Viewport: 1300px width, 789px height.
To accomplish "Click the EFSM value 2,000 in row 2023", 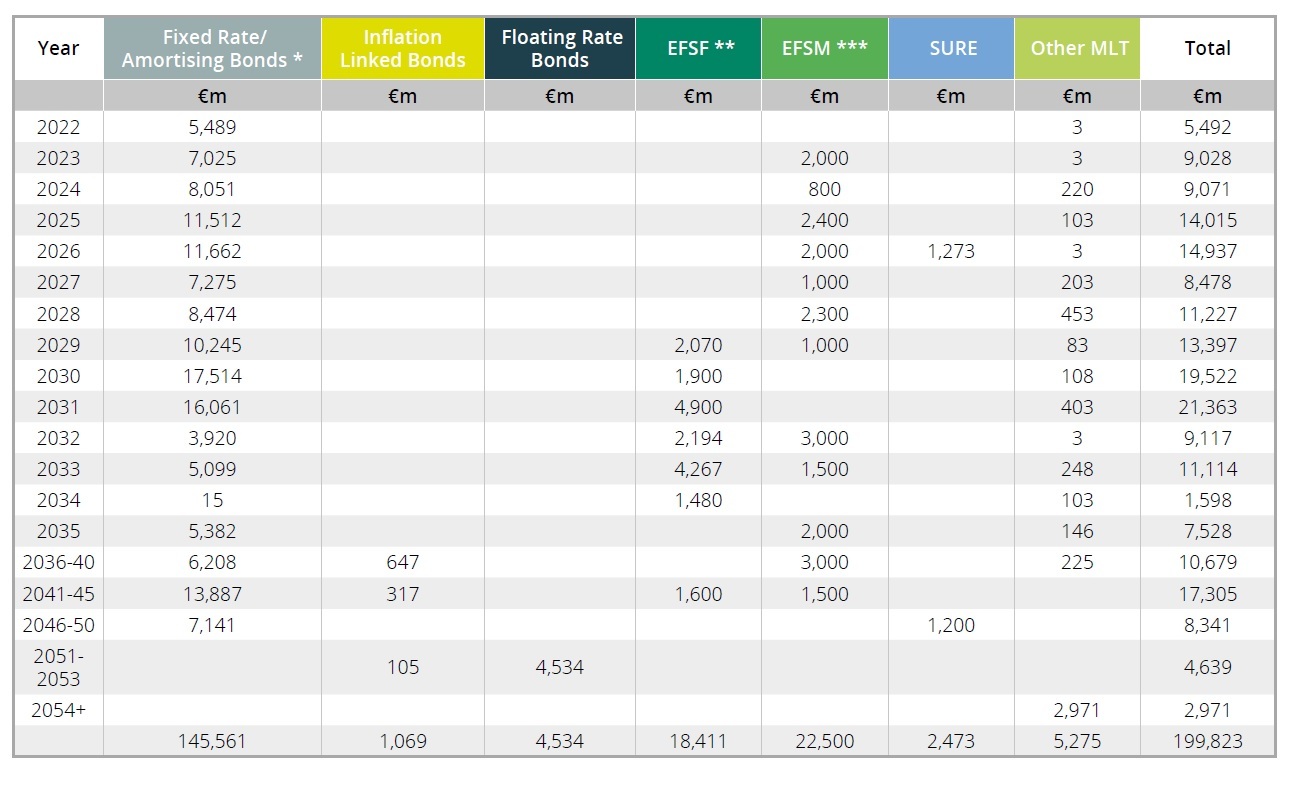I will [x=825, y=158].
